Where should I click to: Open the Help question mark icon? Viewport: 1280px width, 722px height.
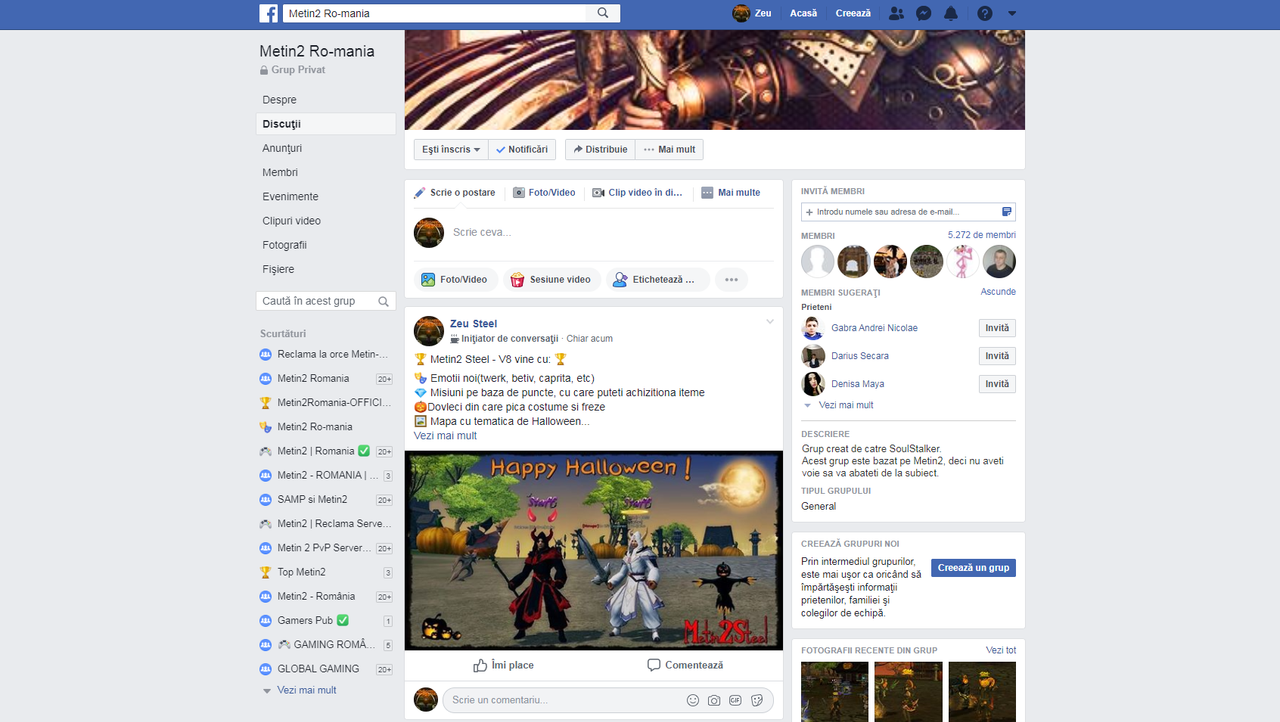click(x=984, y=13)
